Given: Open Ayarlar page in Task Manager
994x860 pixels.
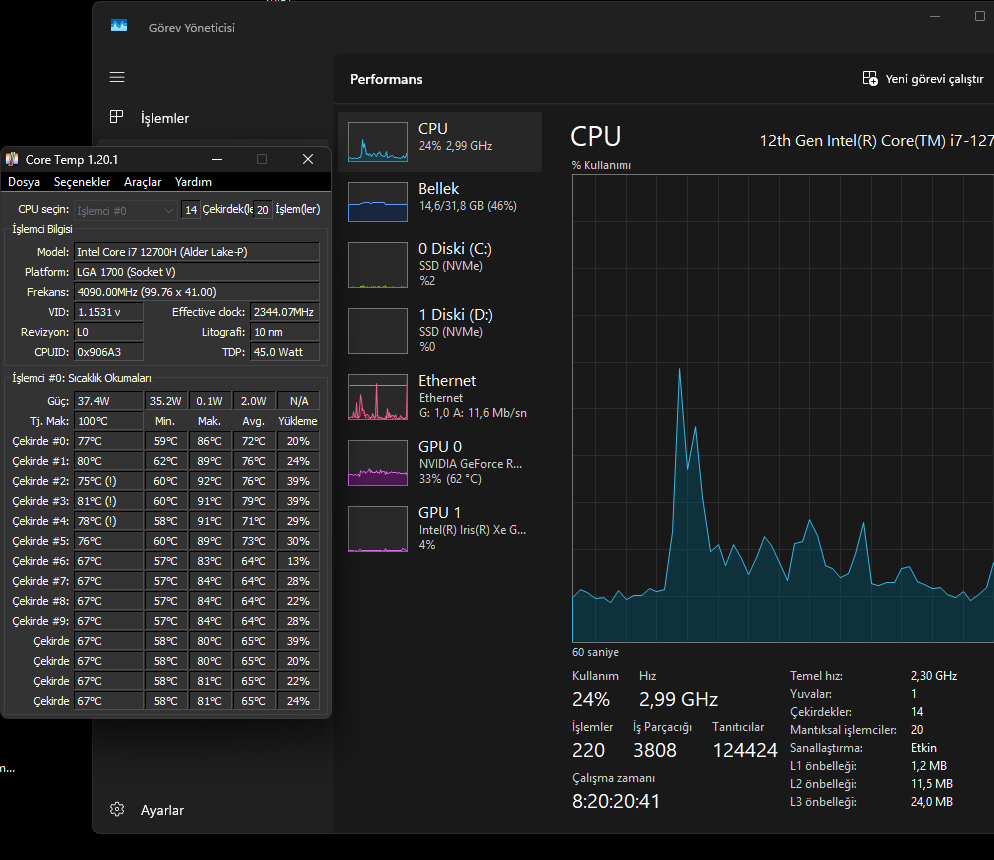Looking at the screenshot, I should pyautogui.click(x=162, y=810).
